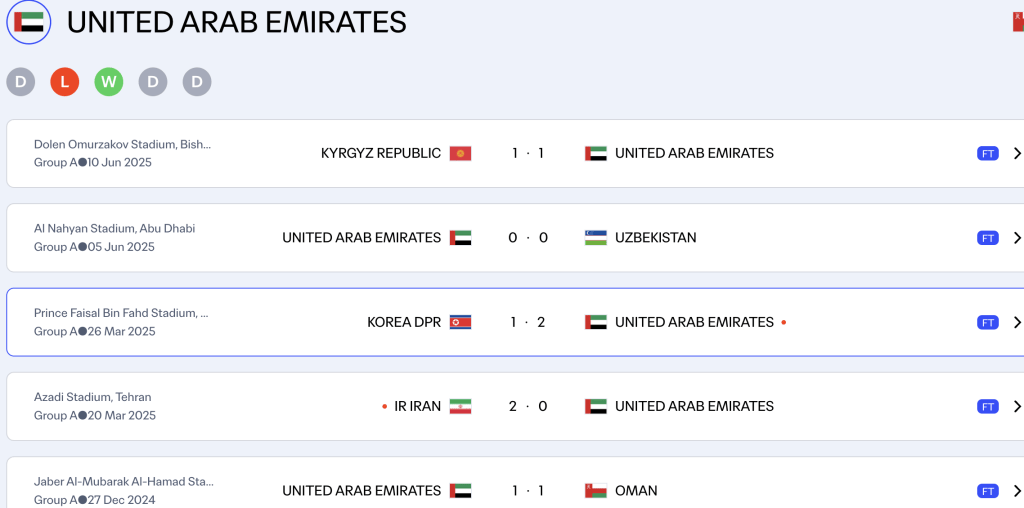Click the Kyrgyz Republic flag icon
The image size is (1024, 508).
pos(460,153)
